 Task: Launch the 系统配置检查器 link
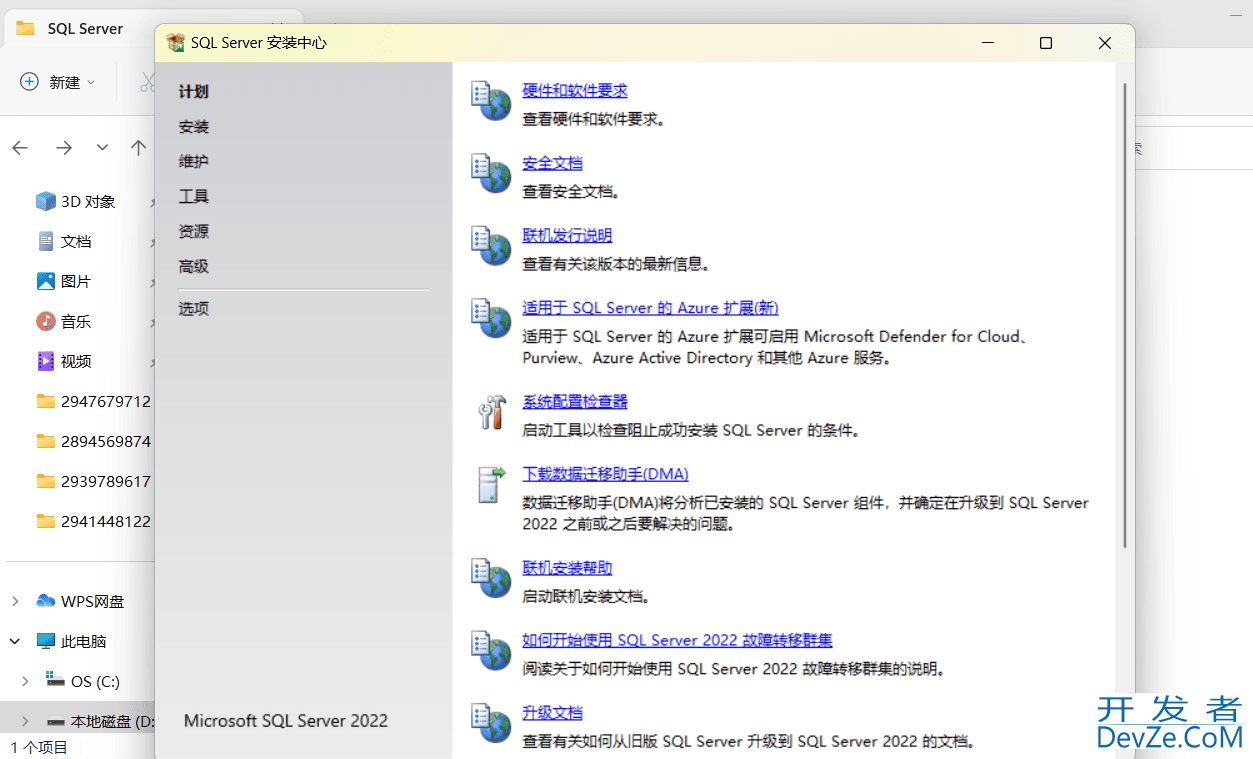575,401
